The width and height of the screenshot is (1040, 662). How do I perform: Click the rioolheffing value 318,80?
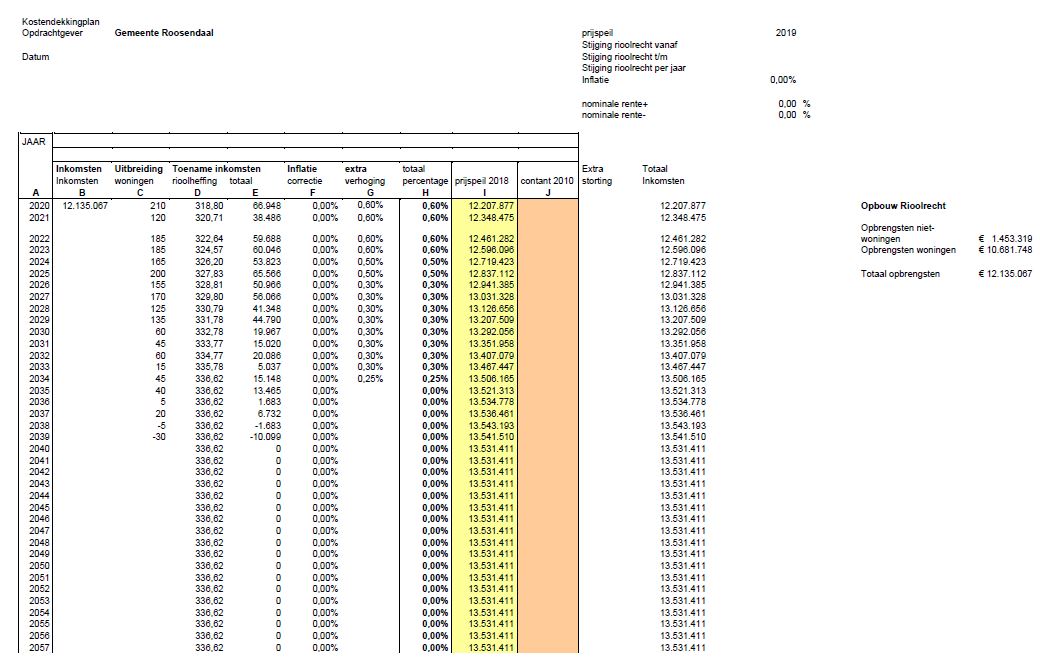coord(208,204)
